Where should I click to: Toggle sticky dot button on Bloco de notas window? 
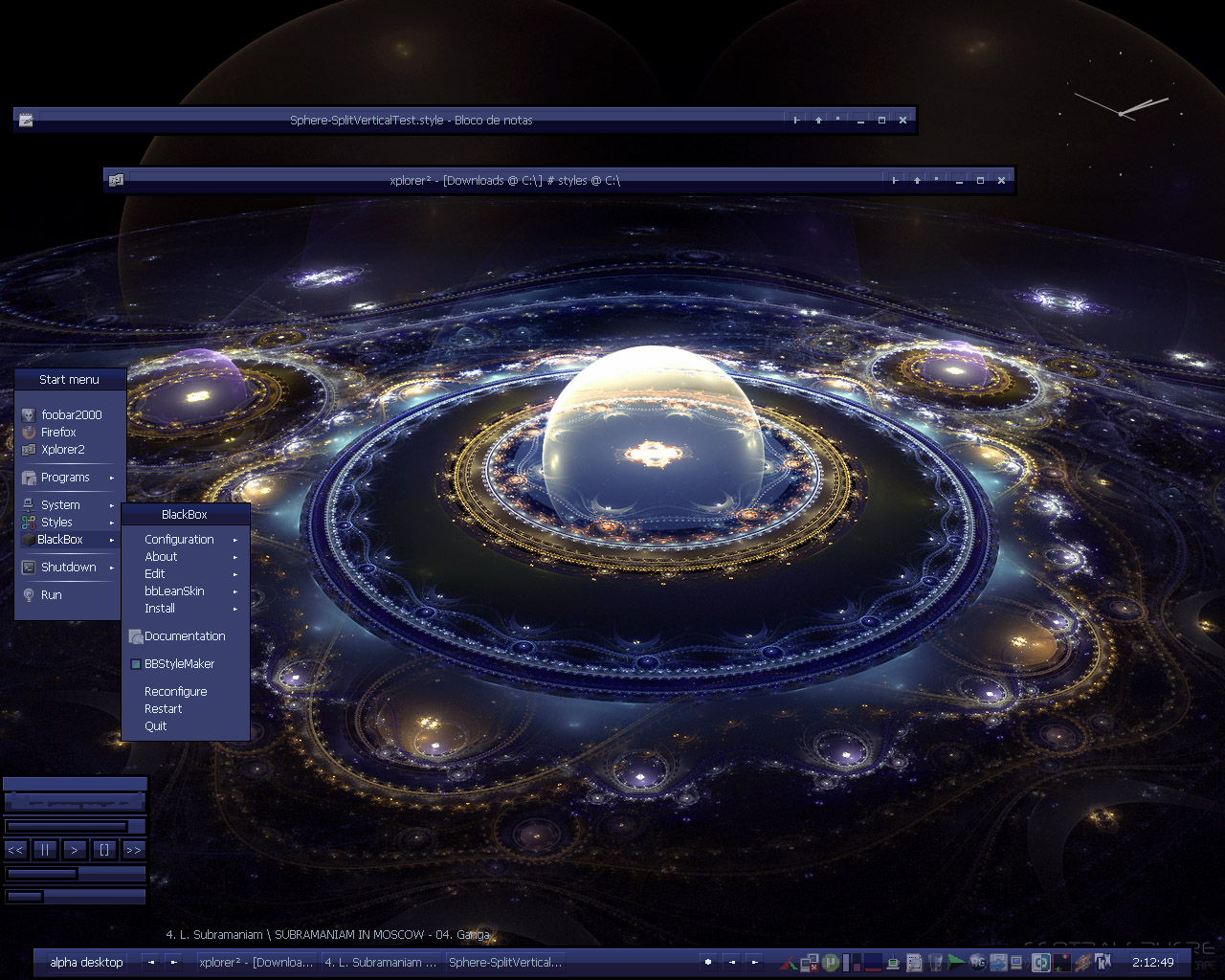pyautogui.click(x=838, y=121)
